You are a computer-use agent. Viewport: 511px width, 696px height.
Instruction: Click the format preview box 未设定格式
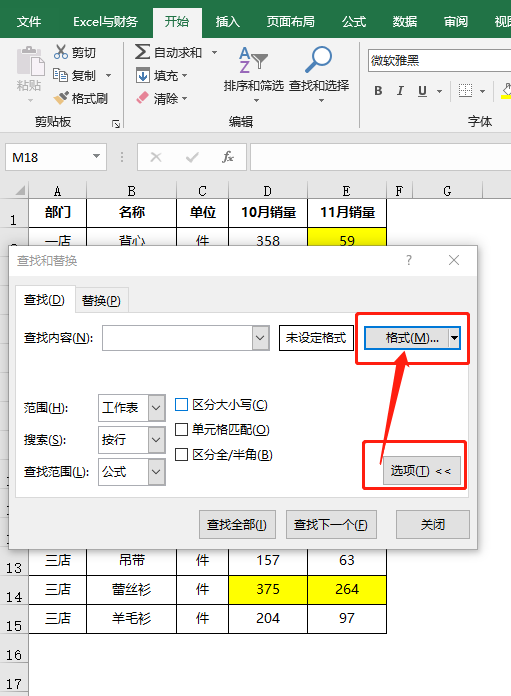(316, 338)
